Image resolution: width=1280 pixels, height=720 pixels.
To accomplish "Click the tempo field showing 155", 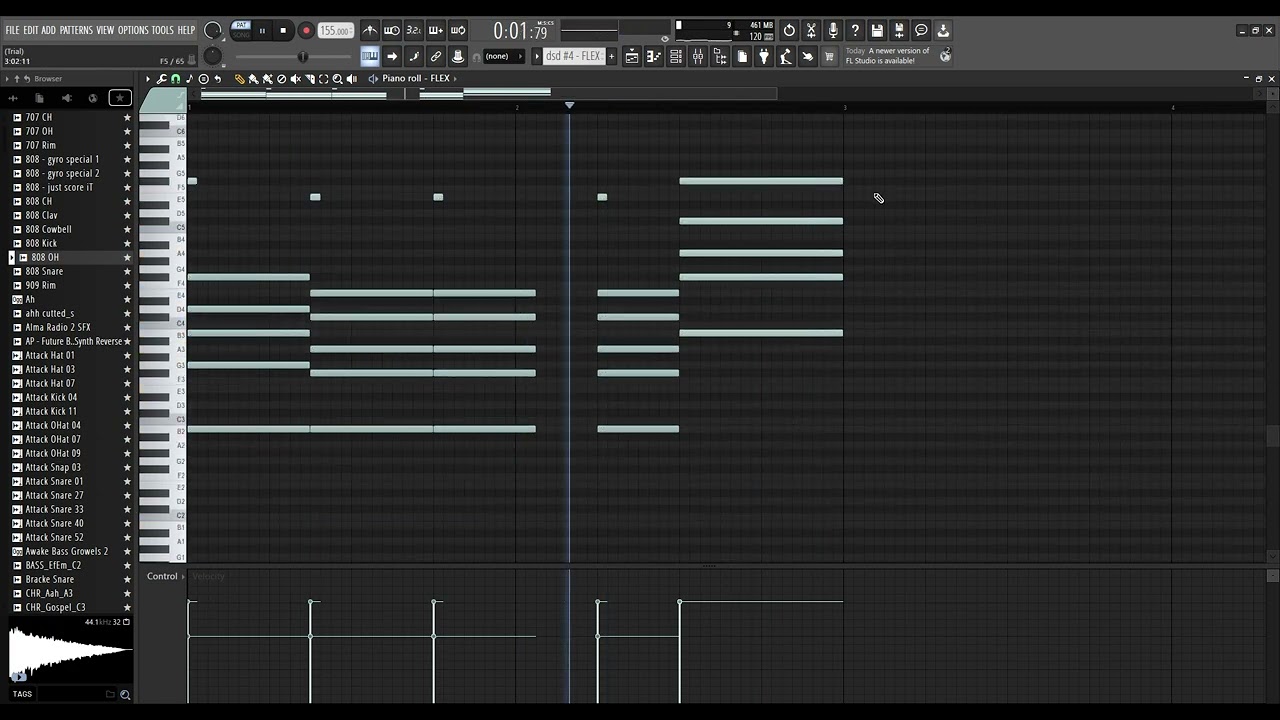I will pos(336,31).
